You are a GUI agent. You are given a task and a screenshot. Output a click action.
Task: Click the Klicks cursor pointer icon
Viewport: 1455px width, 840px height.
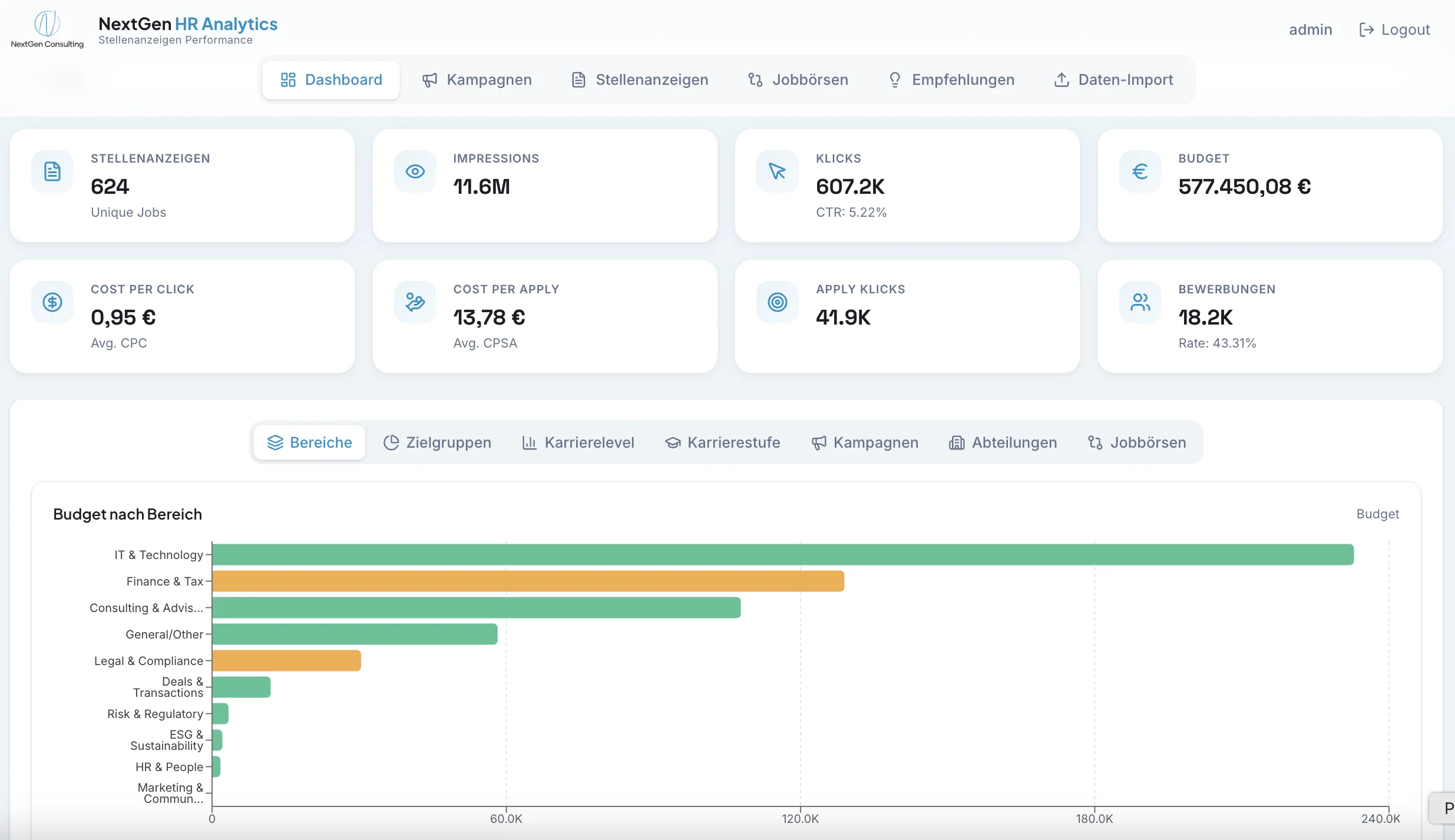[x=778, y=171]
